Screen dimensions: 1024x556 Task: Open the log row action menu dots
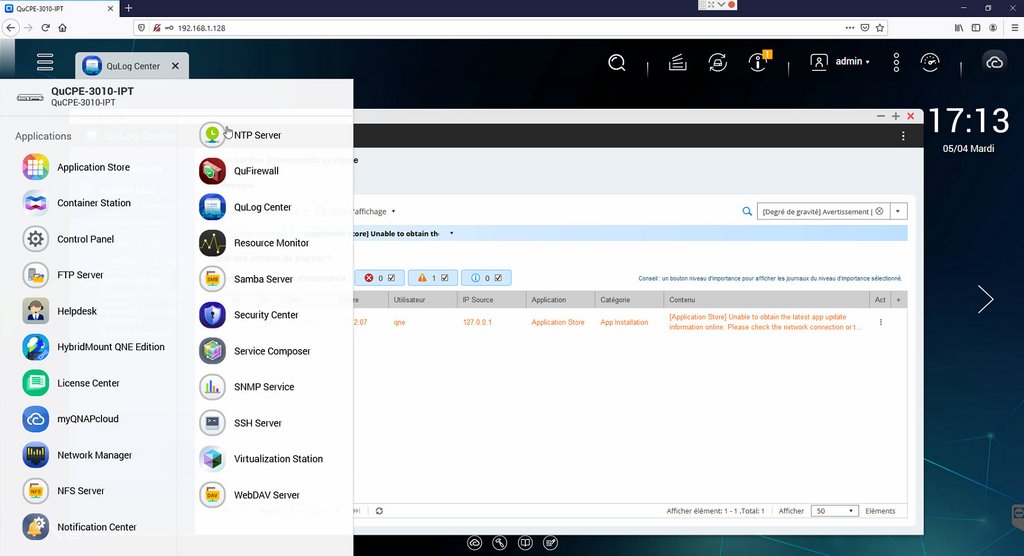pos(881,322)
